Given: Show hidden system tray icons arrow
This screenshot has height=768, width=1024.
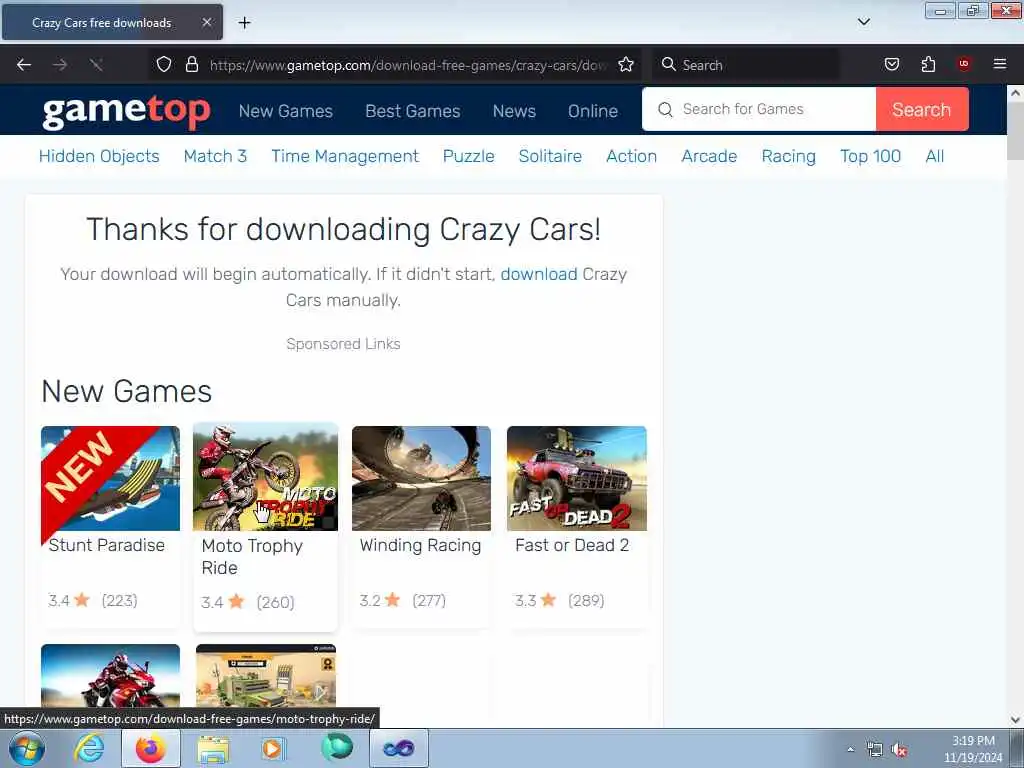Looking at the screenshot, I should point(850,750).
